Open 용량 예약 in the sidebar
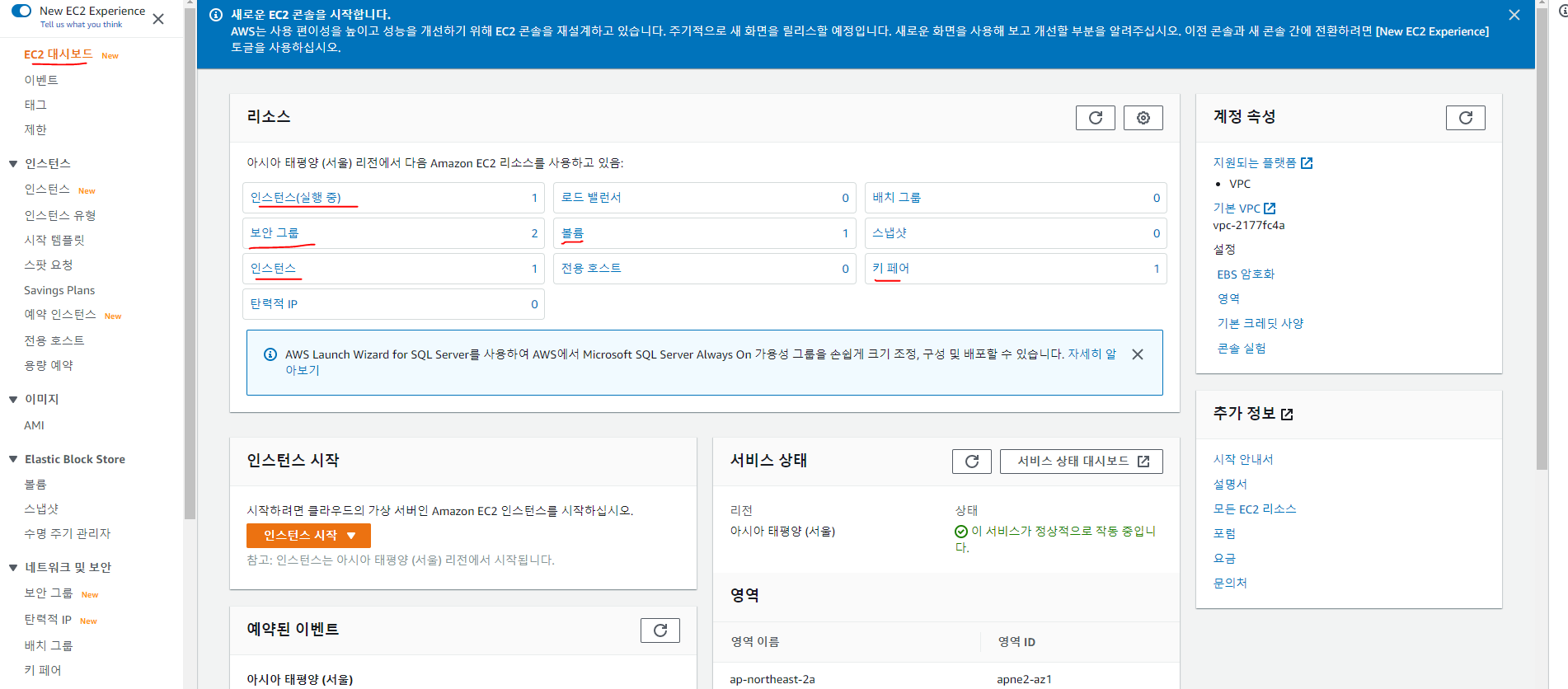 click(49, 365)
